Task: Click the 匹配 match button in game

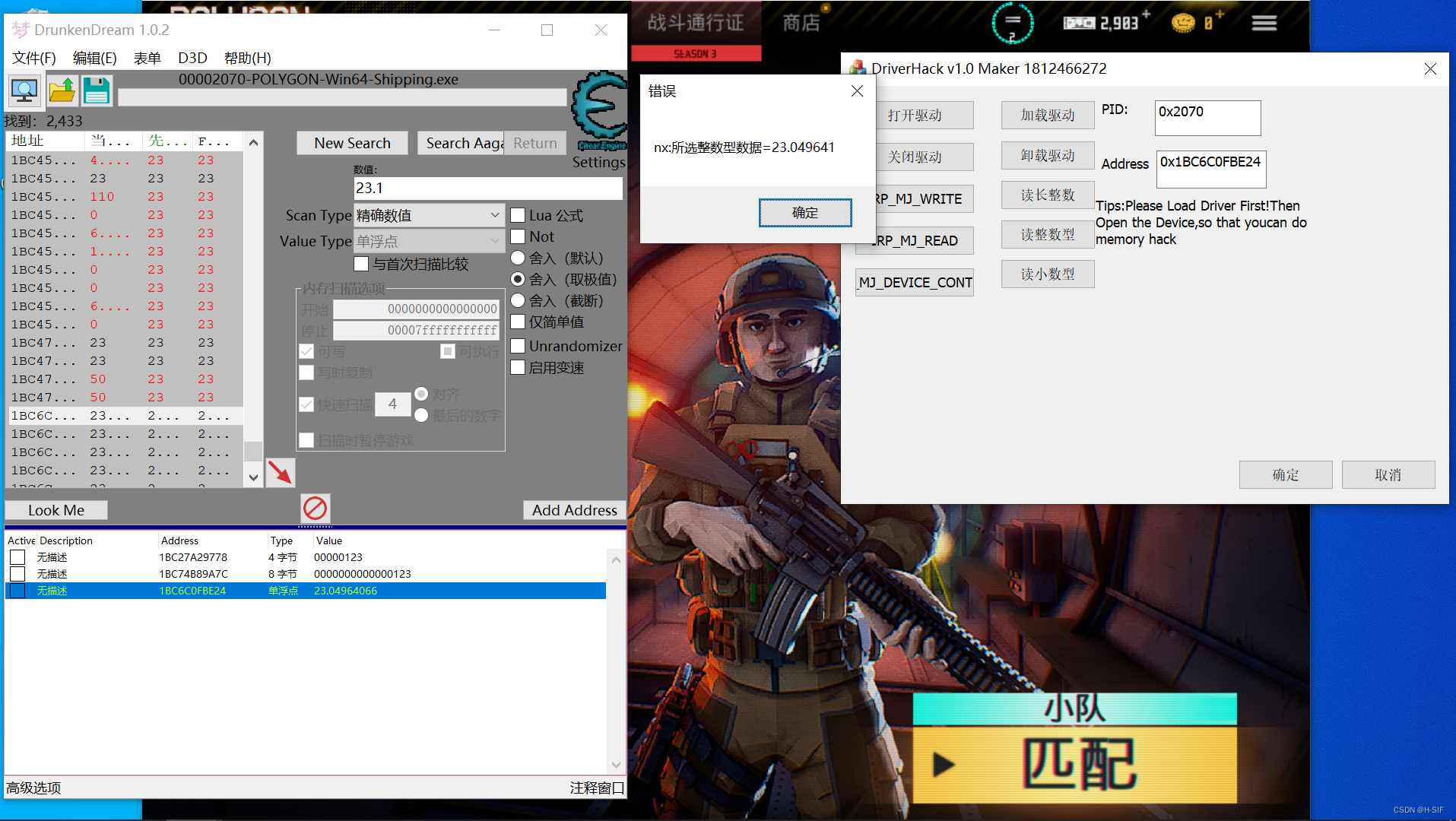Action: pyautogui.click(x=1074, y=764)
